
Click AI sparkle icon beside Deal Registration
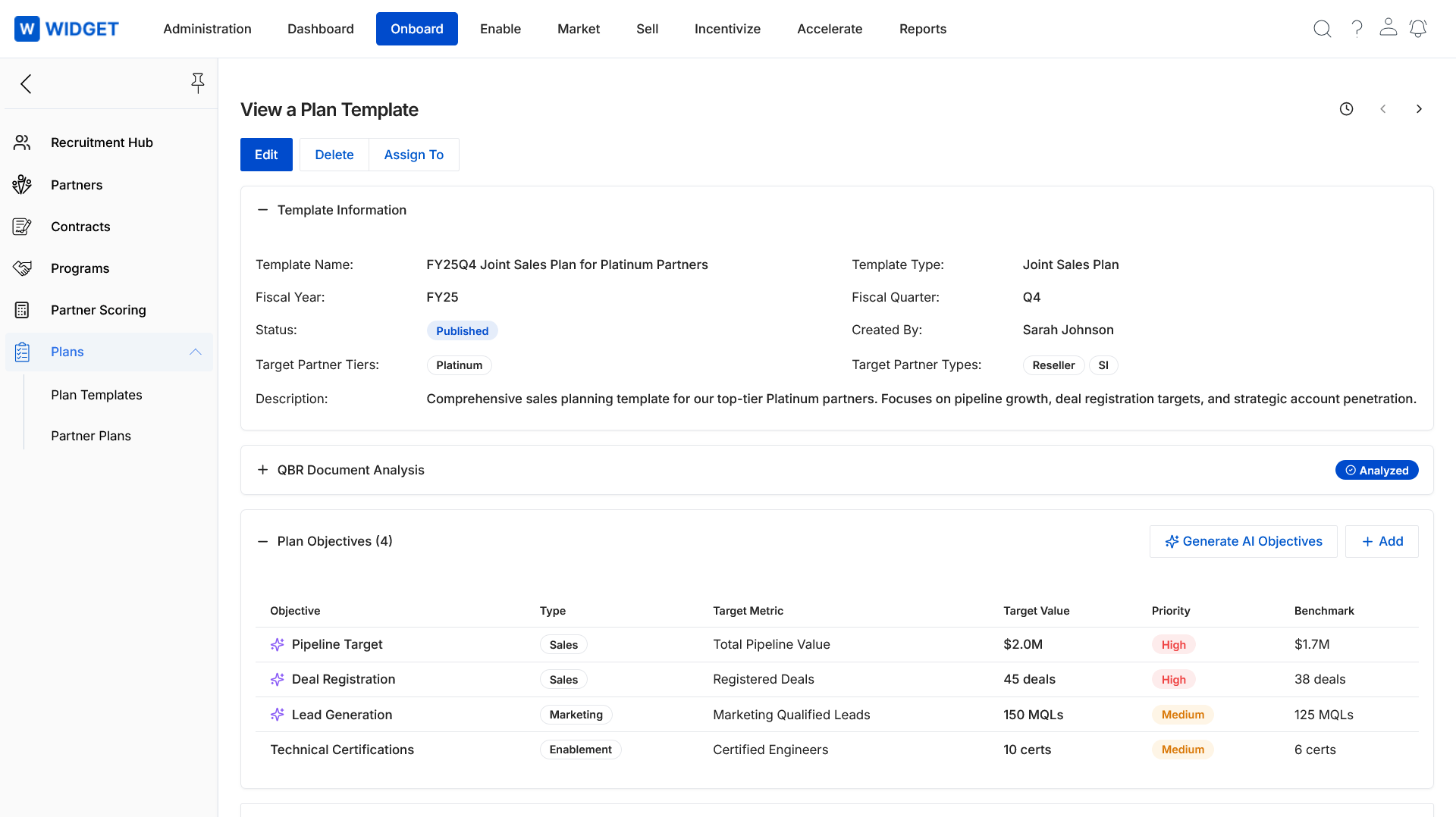[278, 679]
